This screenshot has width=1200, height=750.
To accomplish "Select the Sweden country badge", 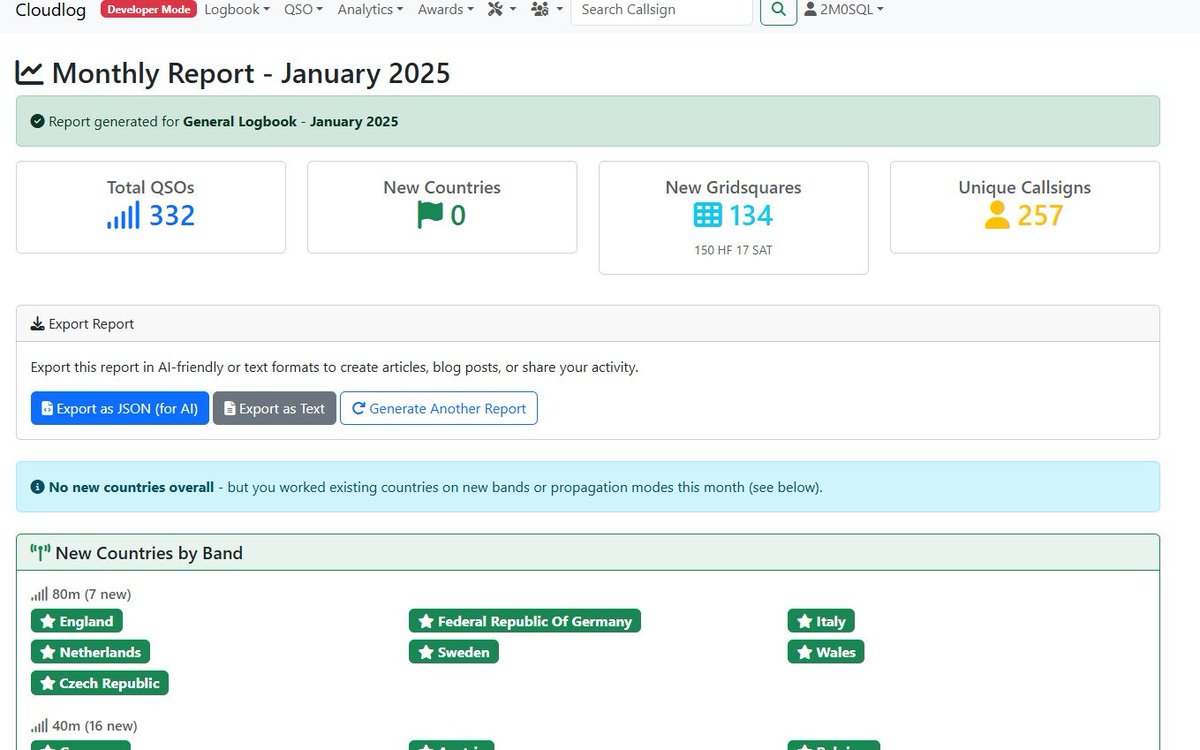I will click(453, 651).
